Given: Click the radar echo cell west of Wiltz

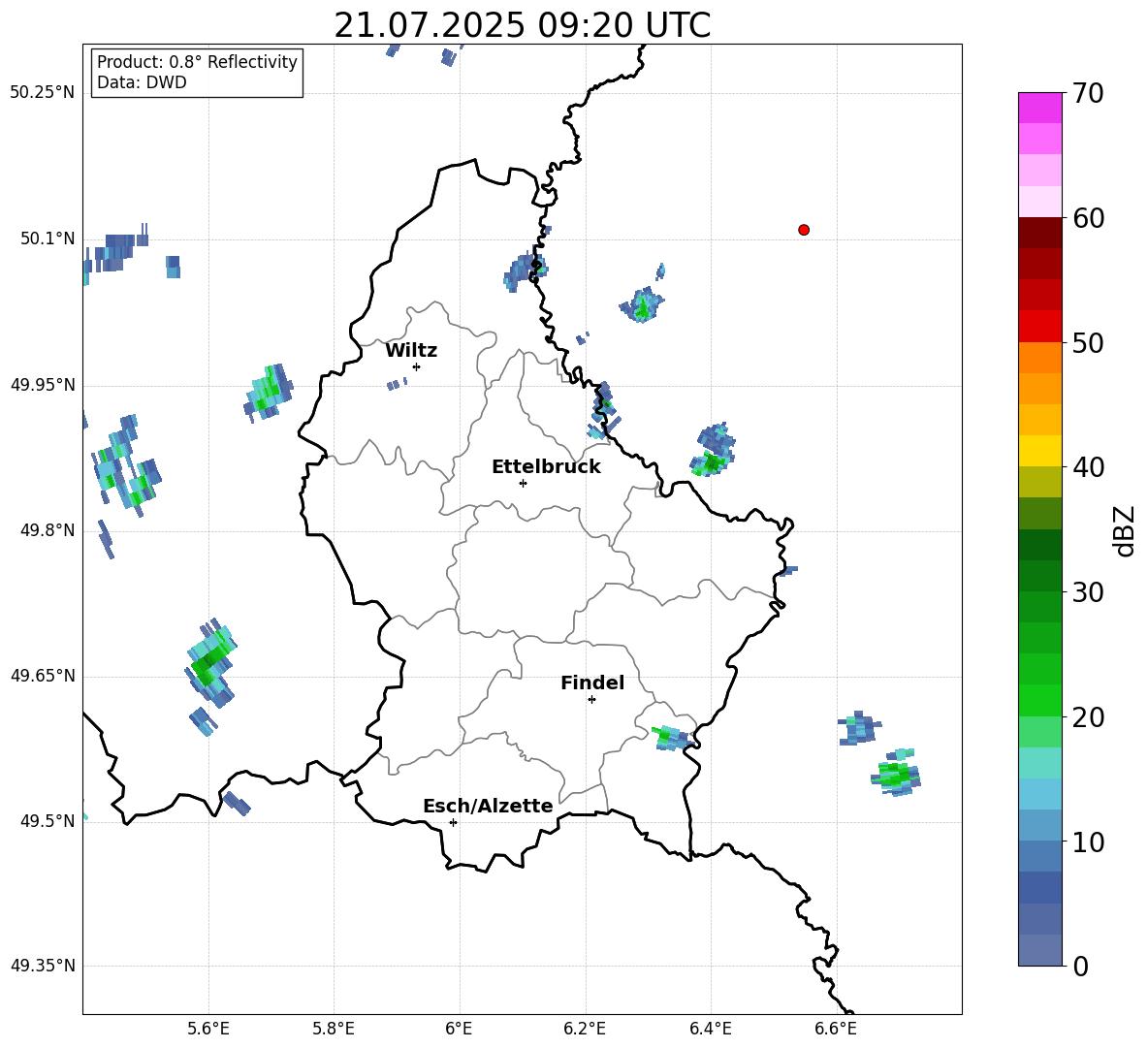Looking at the screenshot, I should point(268,393).
